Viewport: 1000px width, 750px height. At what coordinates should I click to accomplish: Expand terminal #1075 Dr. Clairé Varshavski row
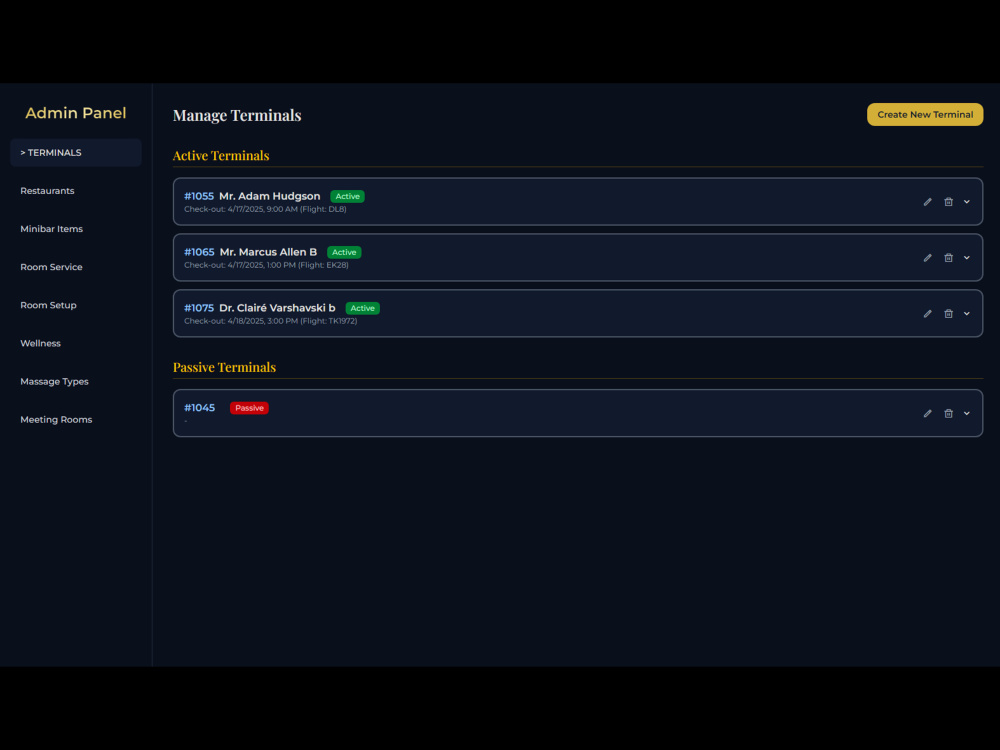coord(967,314)
